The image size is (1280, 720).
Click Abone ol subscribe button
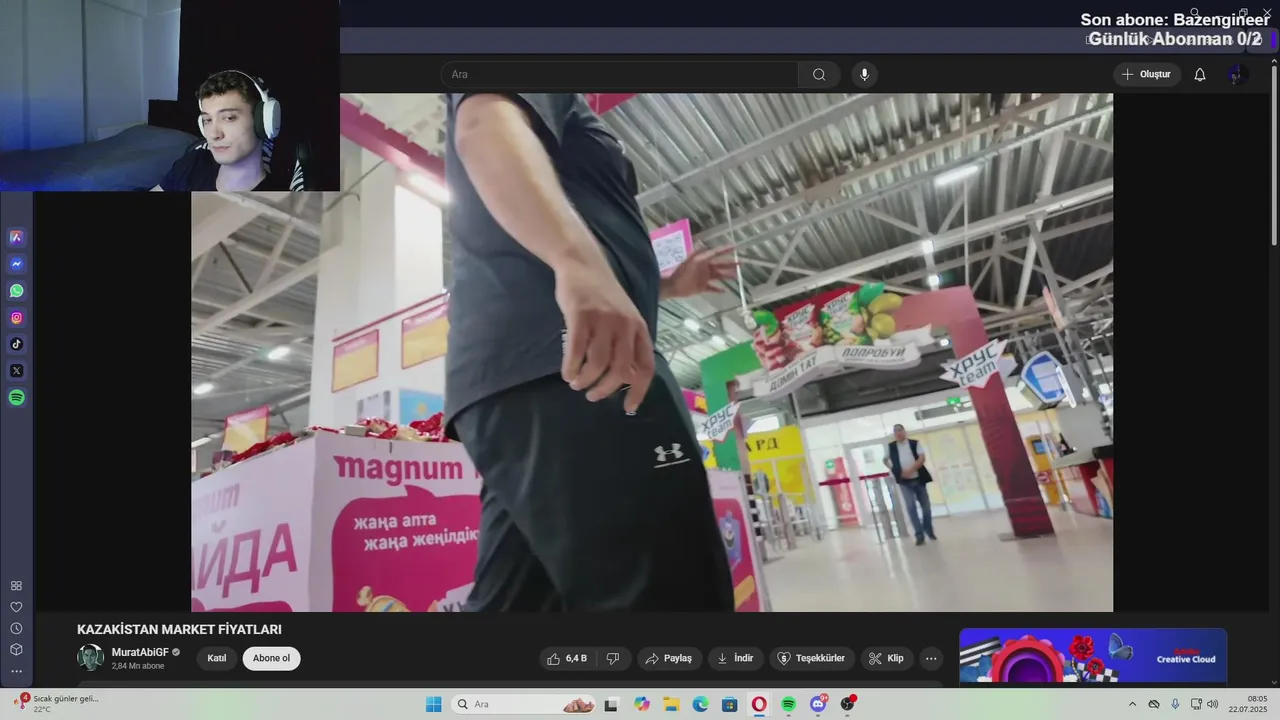click(x=271, y=658)
